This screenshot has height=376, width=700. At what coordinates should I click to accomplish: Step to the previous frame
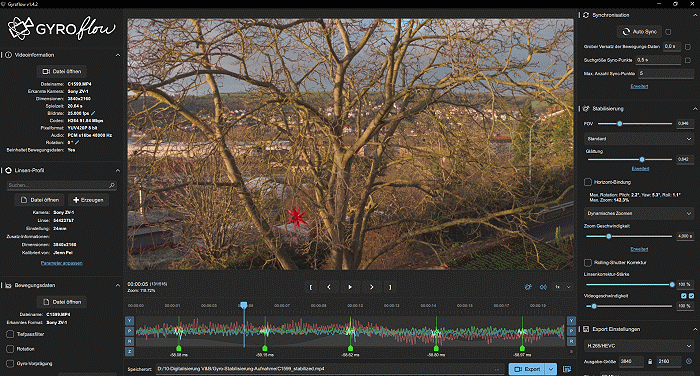pos(329,287)
